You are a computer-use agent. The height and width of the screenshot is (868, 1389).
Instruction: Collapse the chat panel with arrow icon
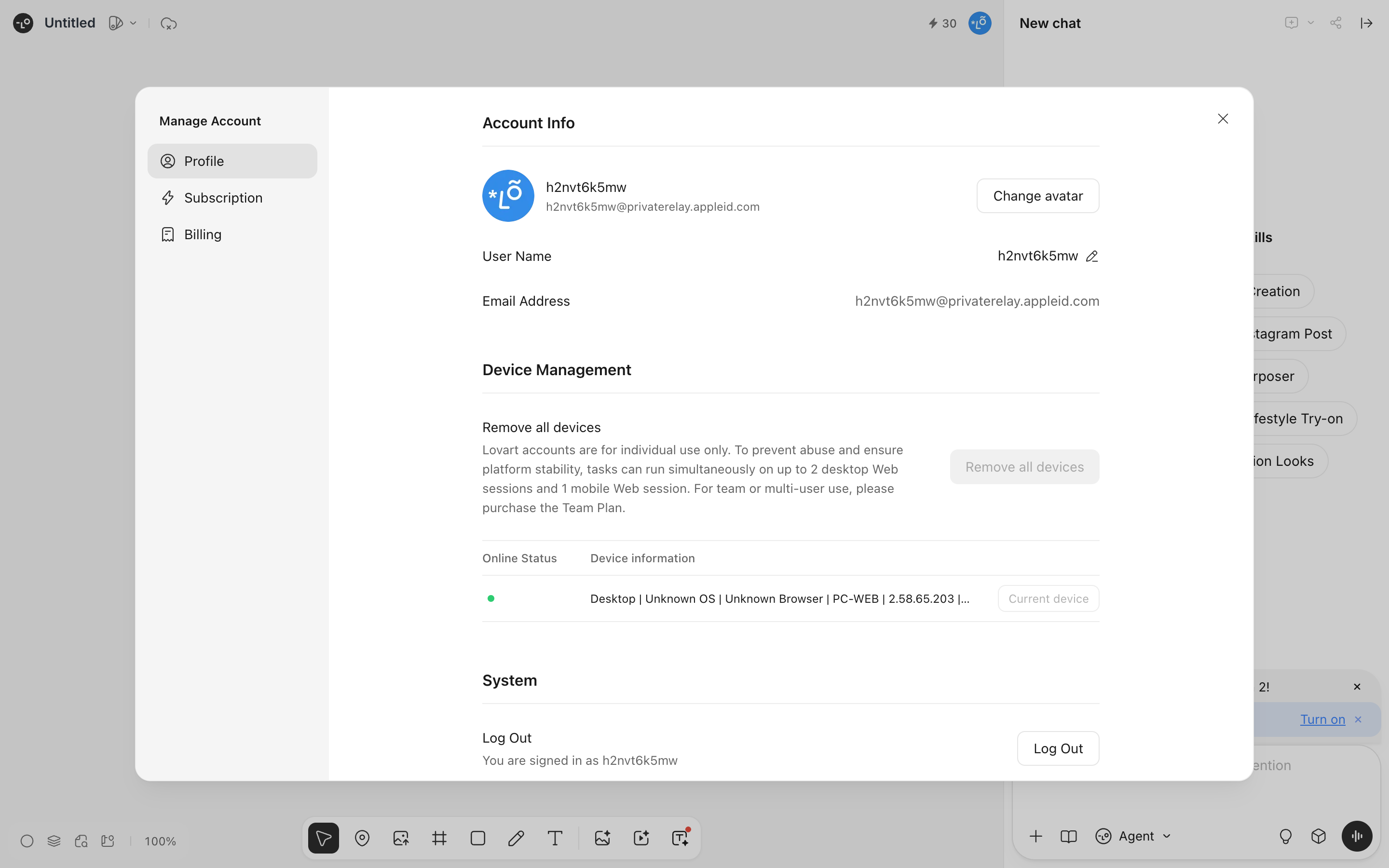coord(1366,23)
